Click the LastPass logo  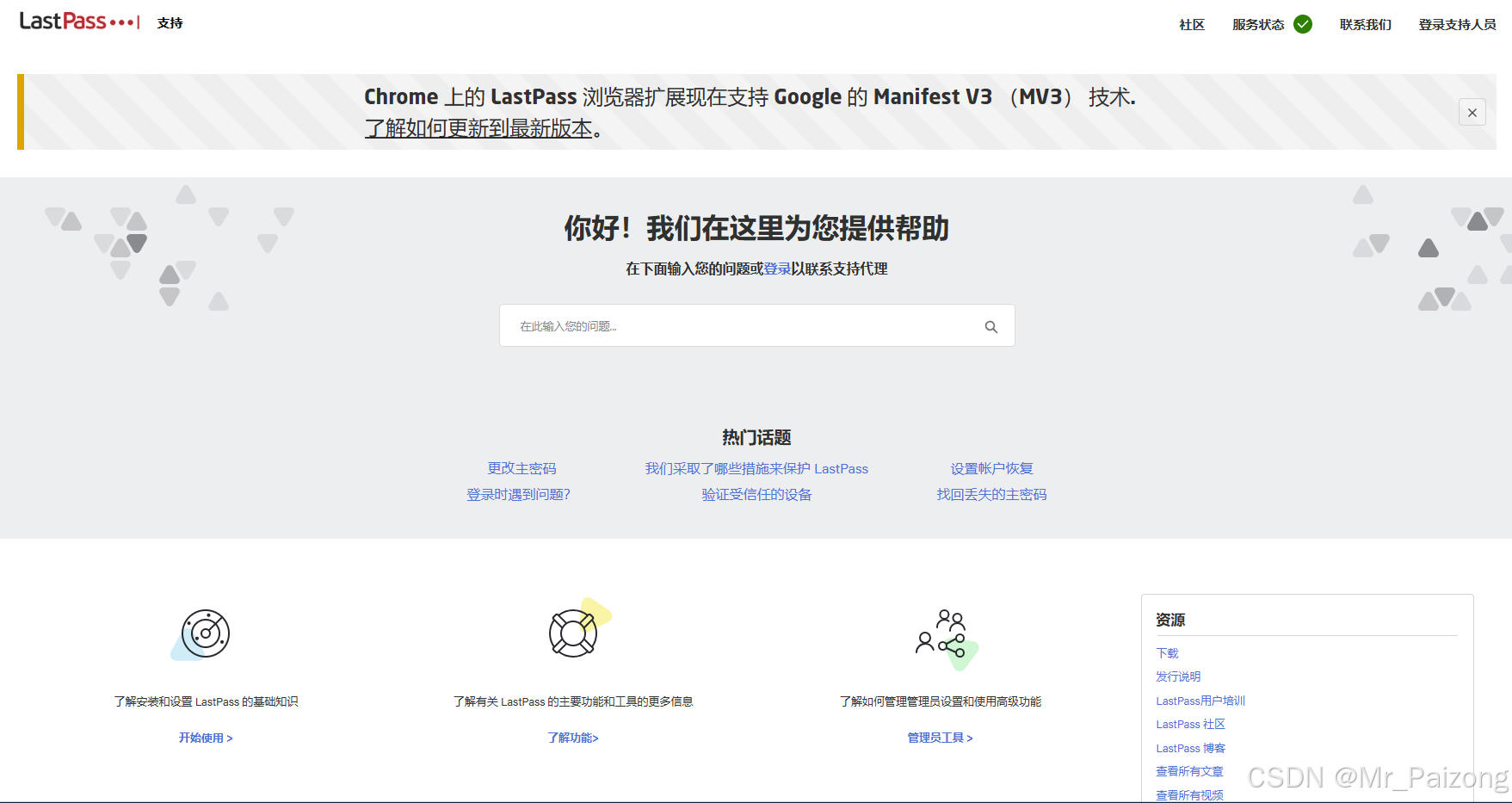(x=79, y=22)
